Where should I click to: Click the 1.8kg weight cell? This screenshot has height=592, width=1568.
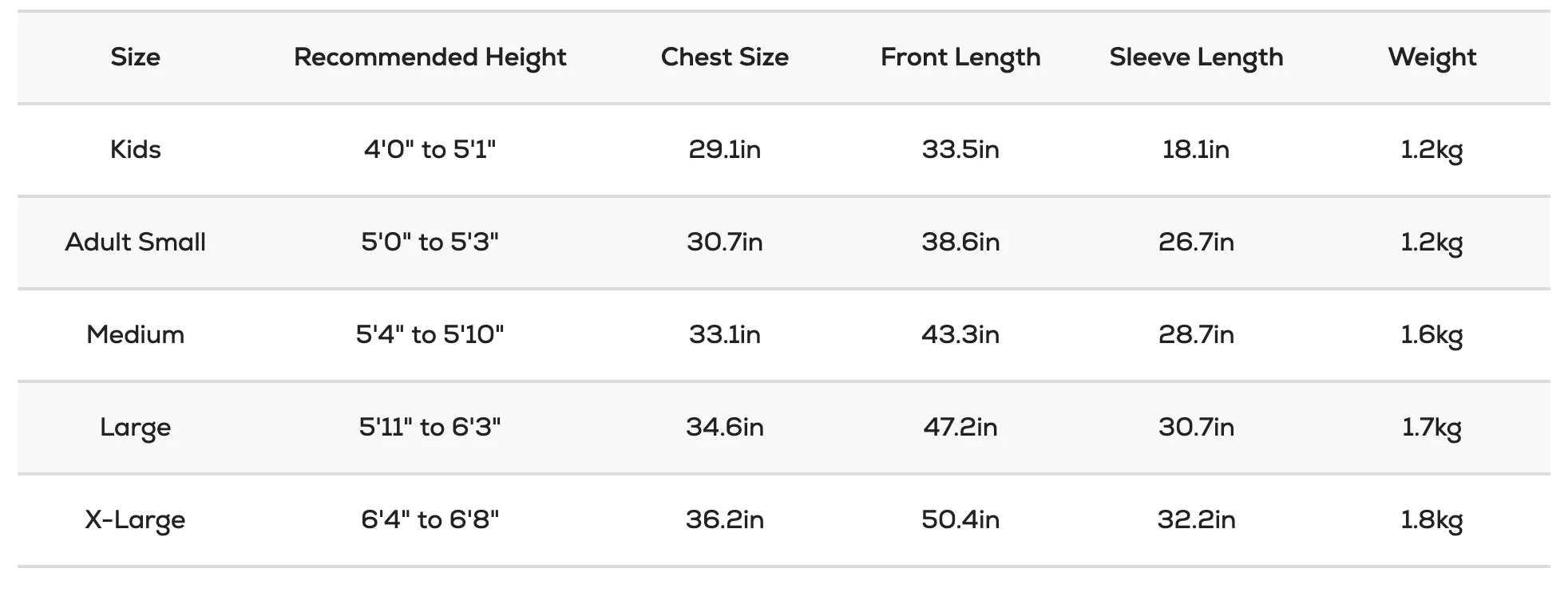click(x=1432, y=520)
